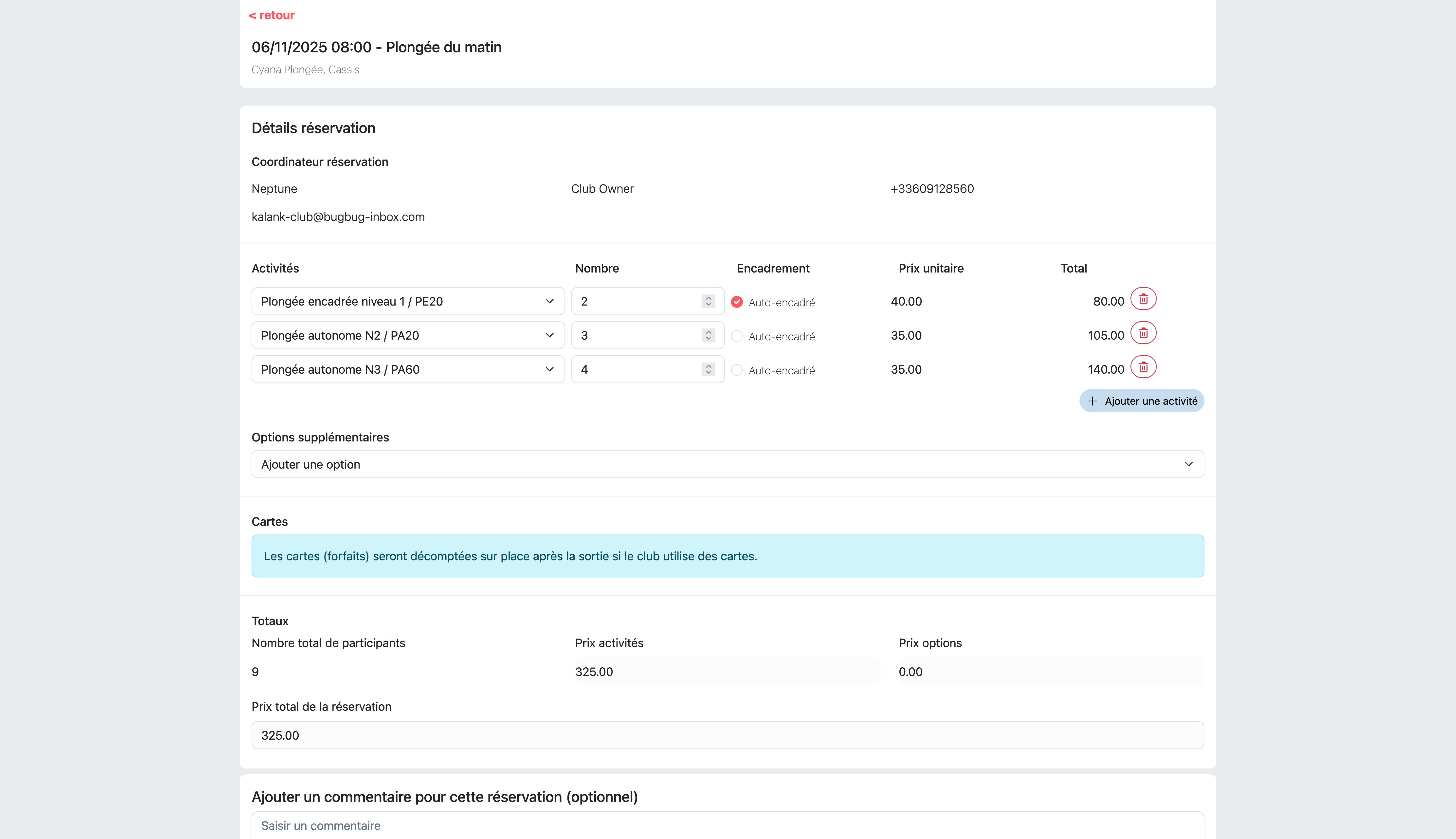Click the Prix total de la réservation field
This screenshot has width=1456, height=839.
coord(728,735)
